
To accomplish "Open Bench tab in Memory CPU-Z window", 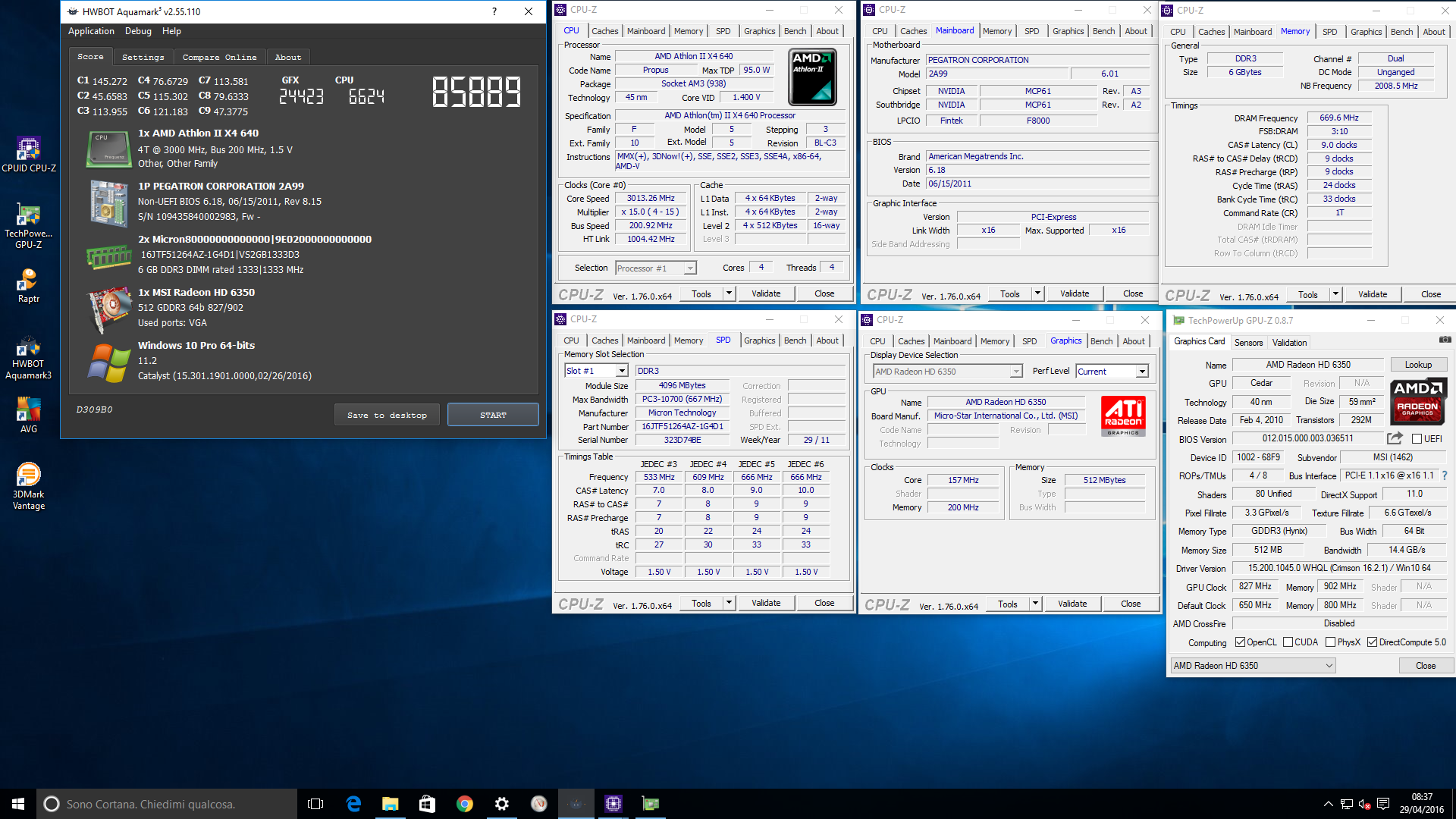I will pos(1401,32).
